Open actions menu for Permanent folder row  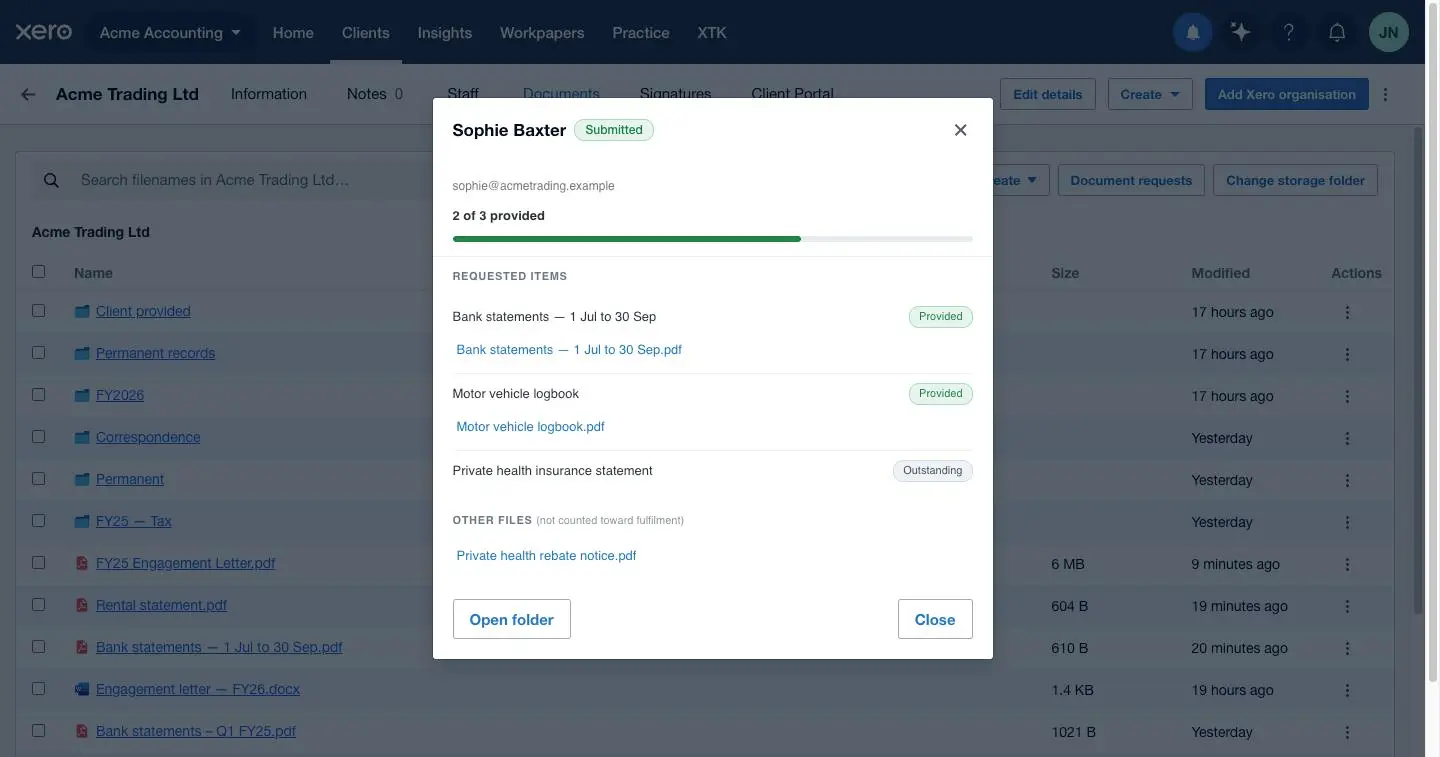coord(1347,480)
